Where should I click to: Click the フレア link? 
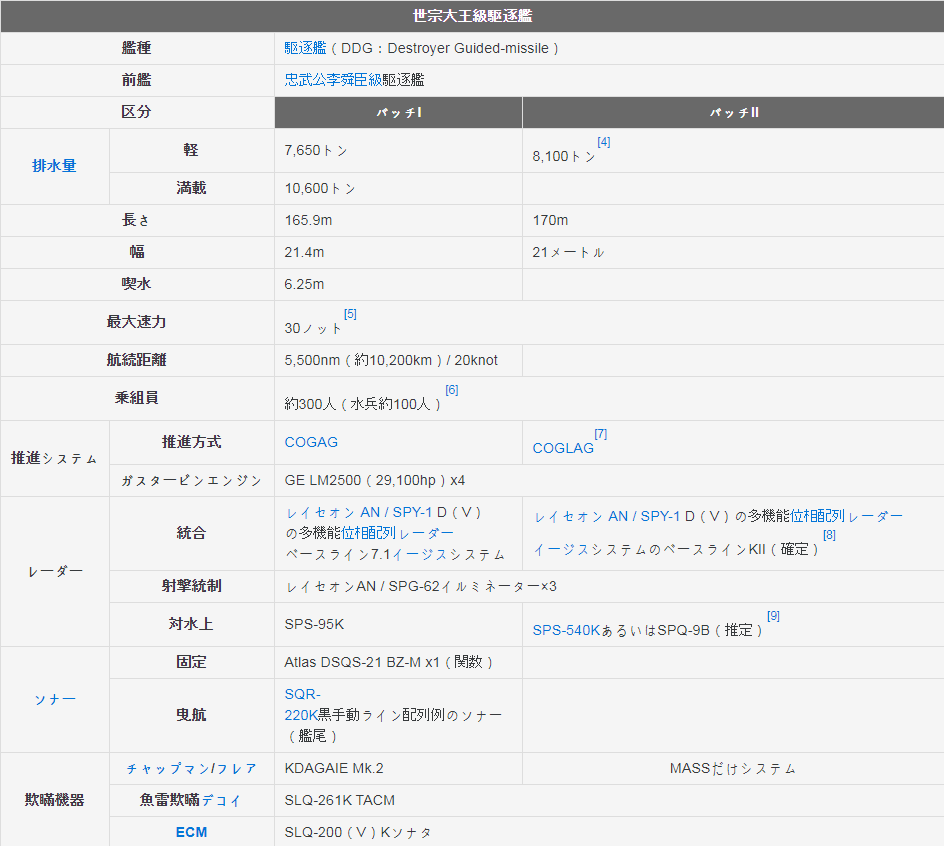point(237,768)
